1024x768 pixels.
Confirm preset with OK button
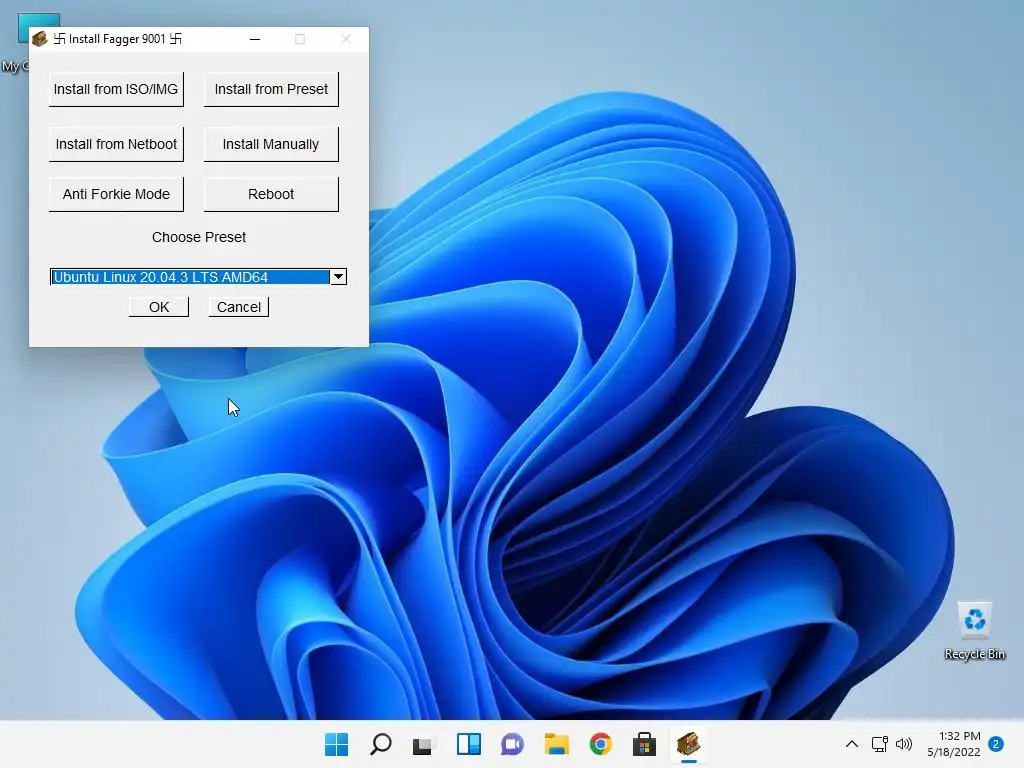pos(159,307)
